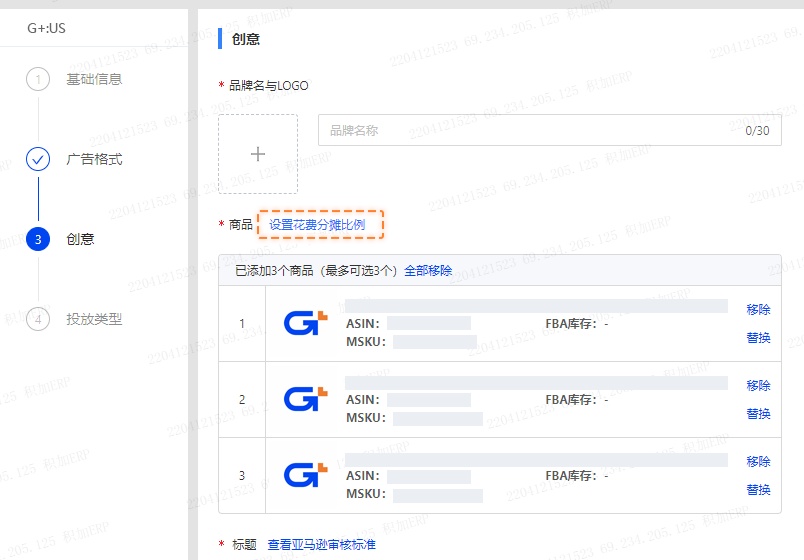This screenshot has height=560, width=804.
Task: Click the G+ product thumbnail in row 3
Action: (306, 475)
